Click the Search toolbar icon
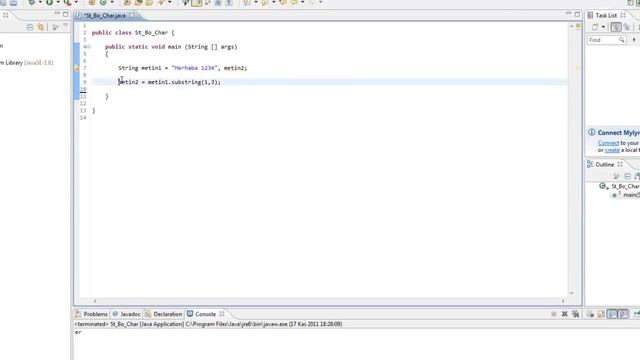Screen dimensions: 640x360 tap(161, 2)
